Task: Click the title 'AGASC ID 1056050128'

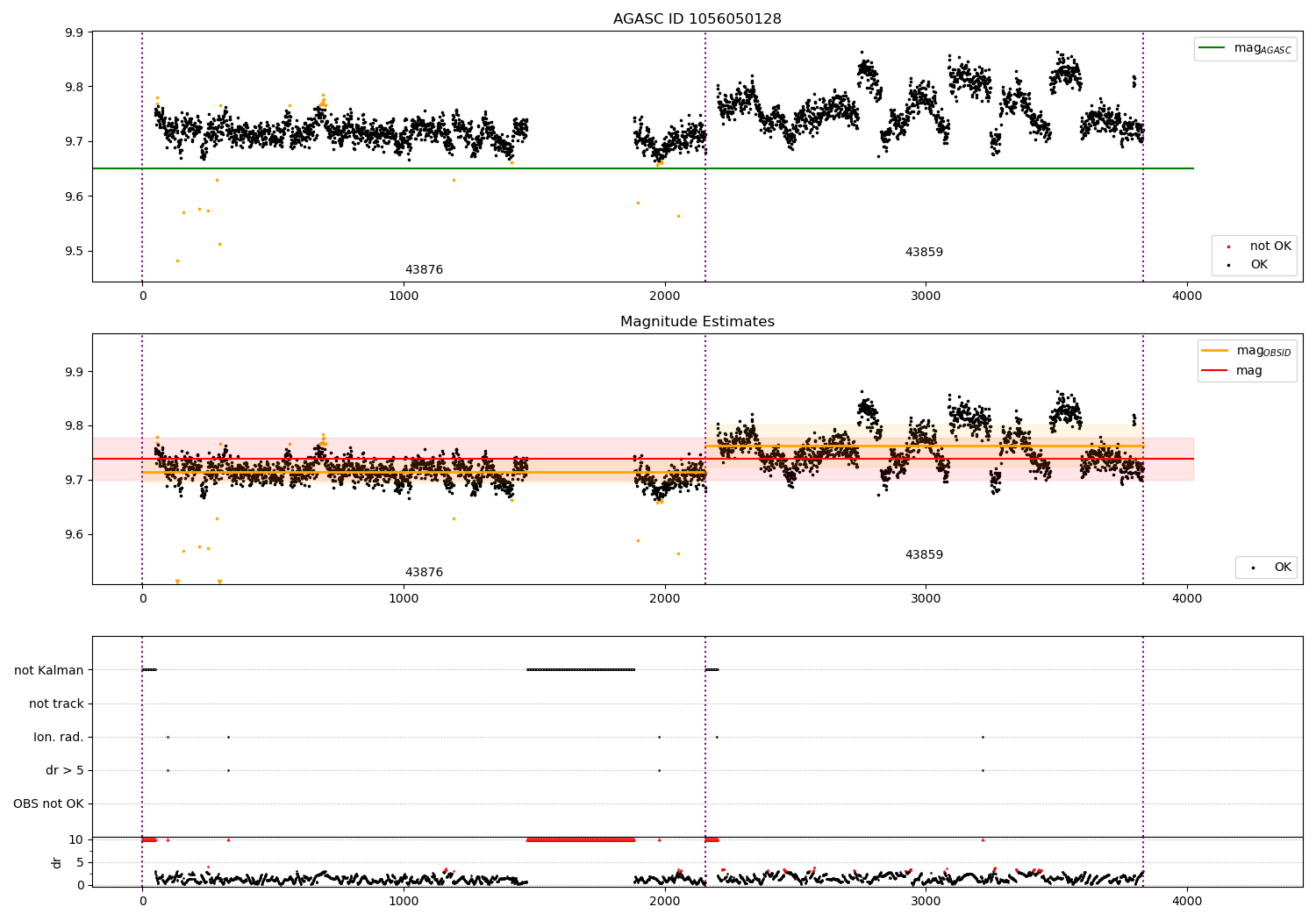Action: 697,19
